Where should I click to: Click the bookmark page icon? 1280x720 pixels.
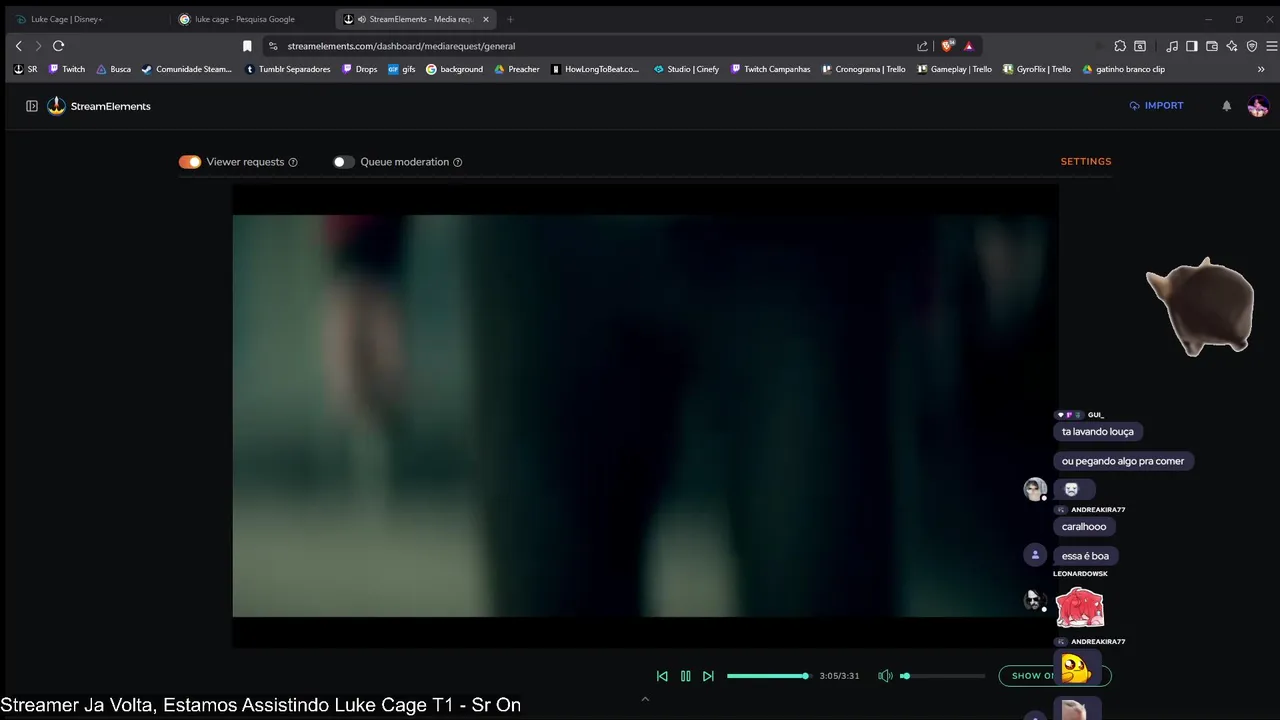pyautogui.click(x=247, y=46)
